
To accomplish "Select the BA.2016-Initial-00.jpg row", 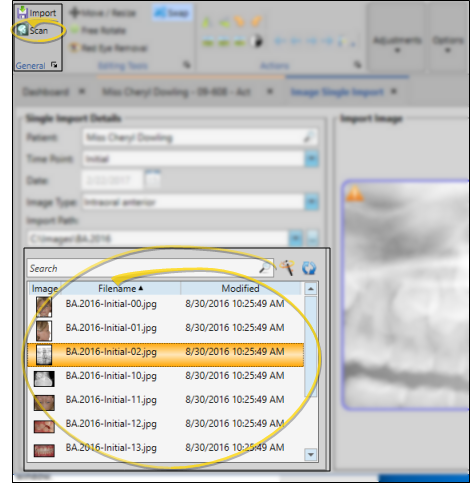I will click(166, 306).
